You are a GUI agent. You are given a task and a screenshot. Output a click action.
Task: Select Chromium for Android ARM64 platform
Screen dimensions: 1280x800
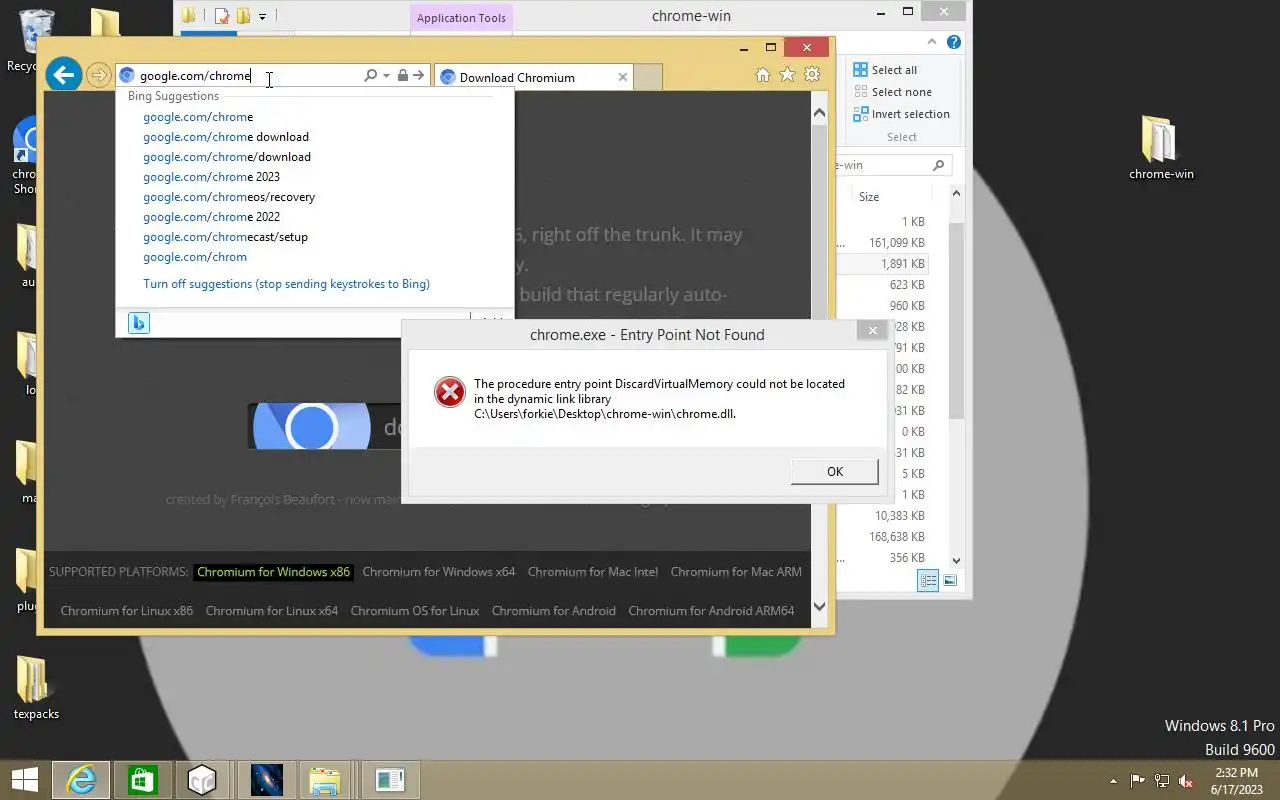click(x=711, y=611)
